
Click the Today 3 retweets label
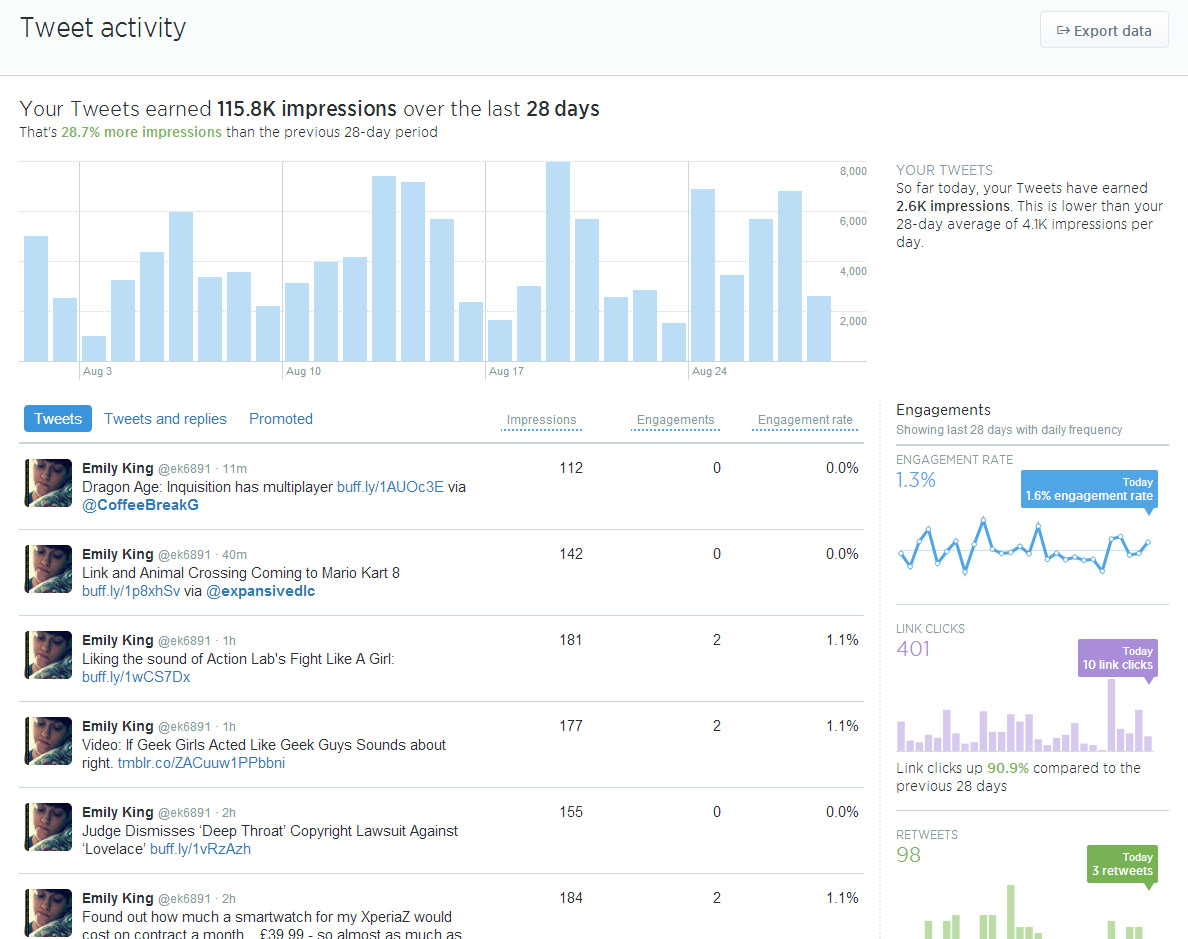pos(1121,864)
